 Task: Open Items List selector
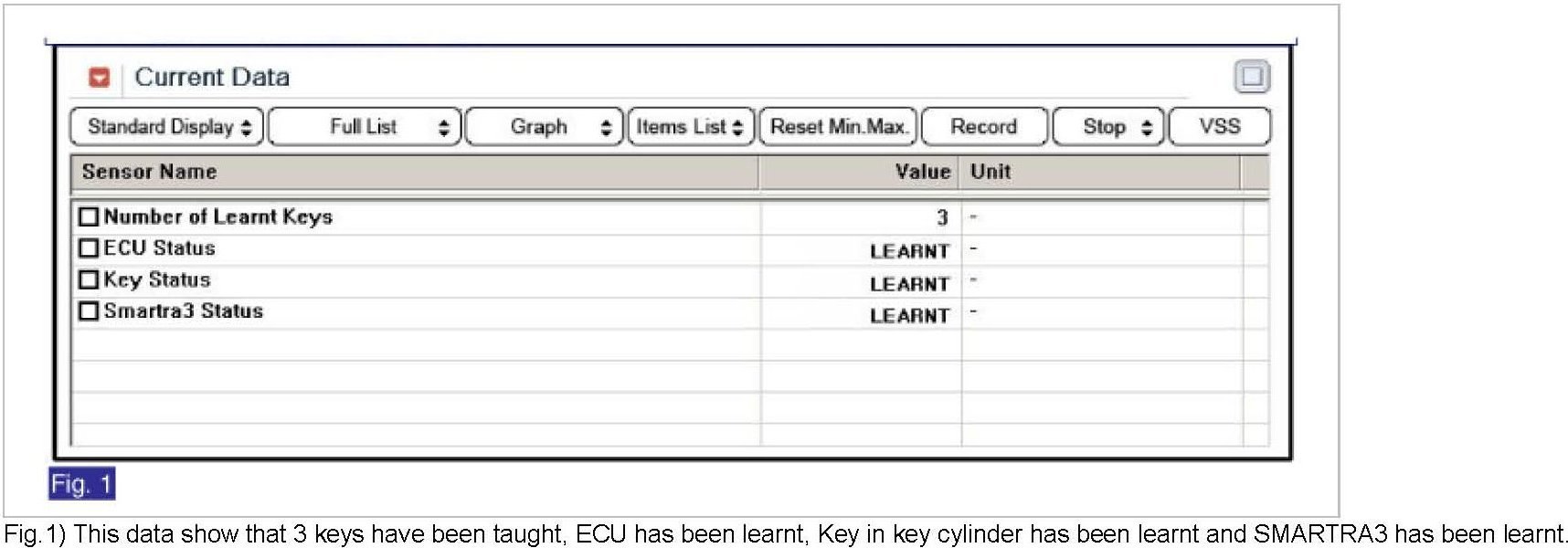point(692,127)
